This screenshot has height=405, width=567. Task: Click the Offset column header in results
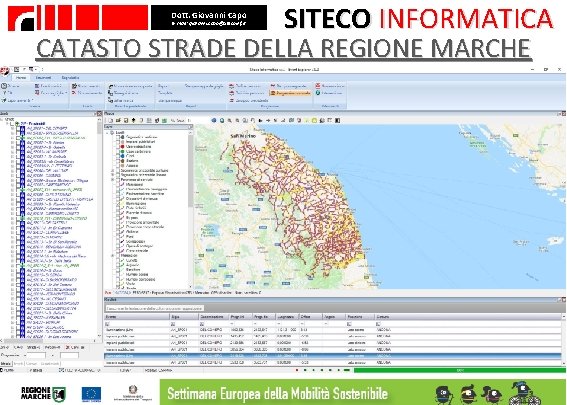click(x=310, y=317)
